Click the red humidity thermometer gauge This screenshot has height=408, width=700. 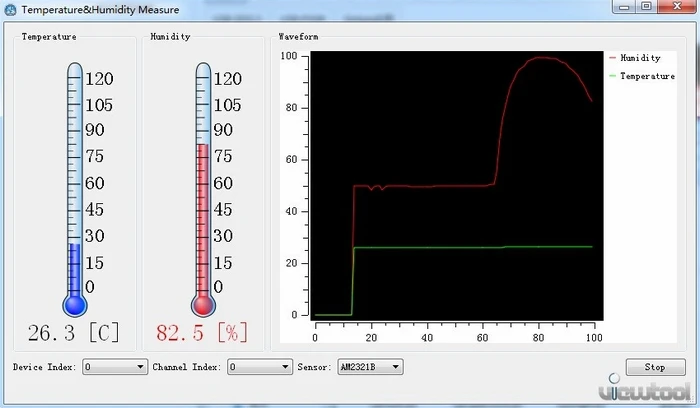coord(203,190)
